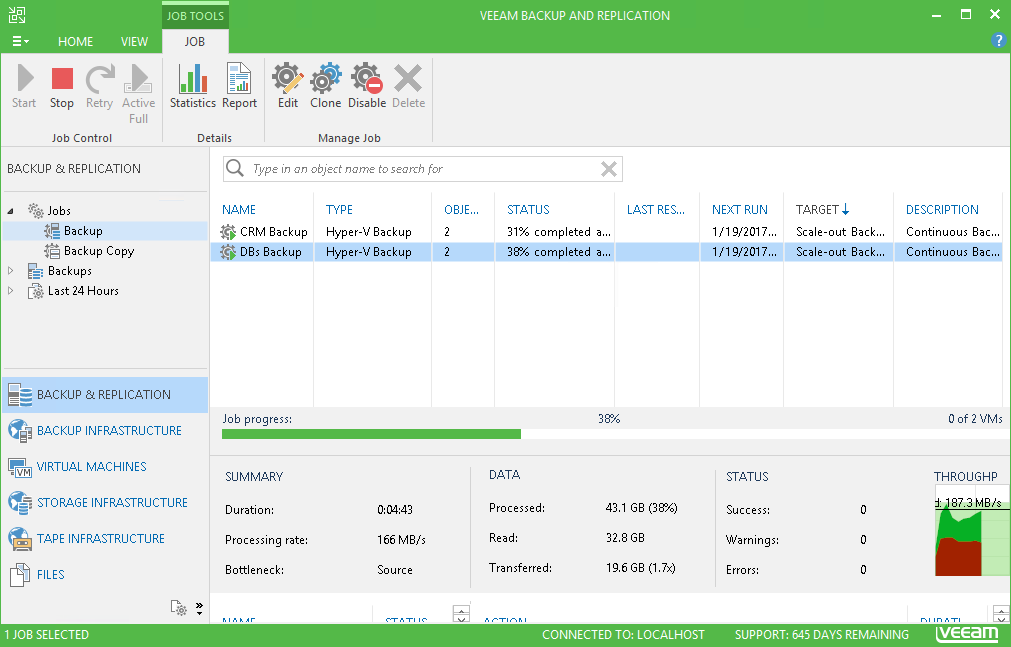
Task: Toggle sort on Target column
Action: pos(822,210)
